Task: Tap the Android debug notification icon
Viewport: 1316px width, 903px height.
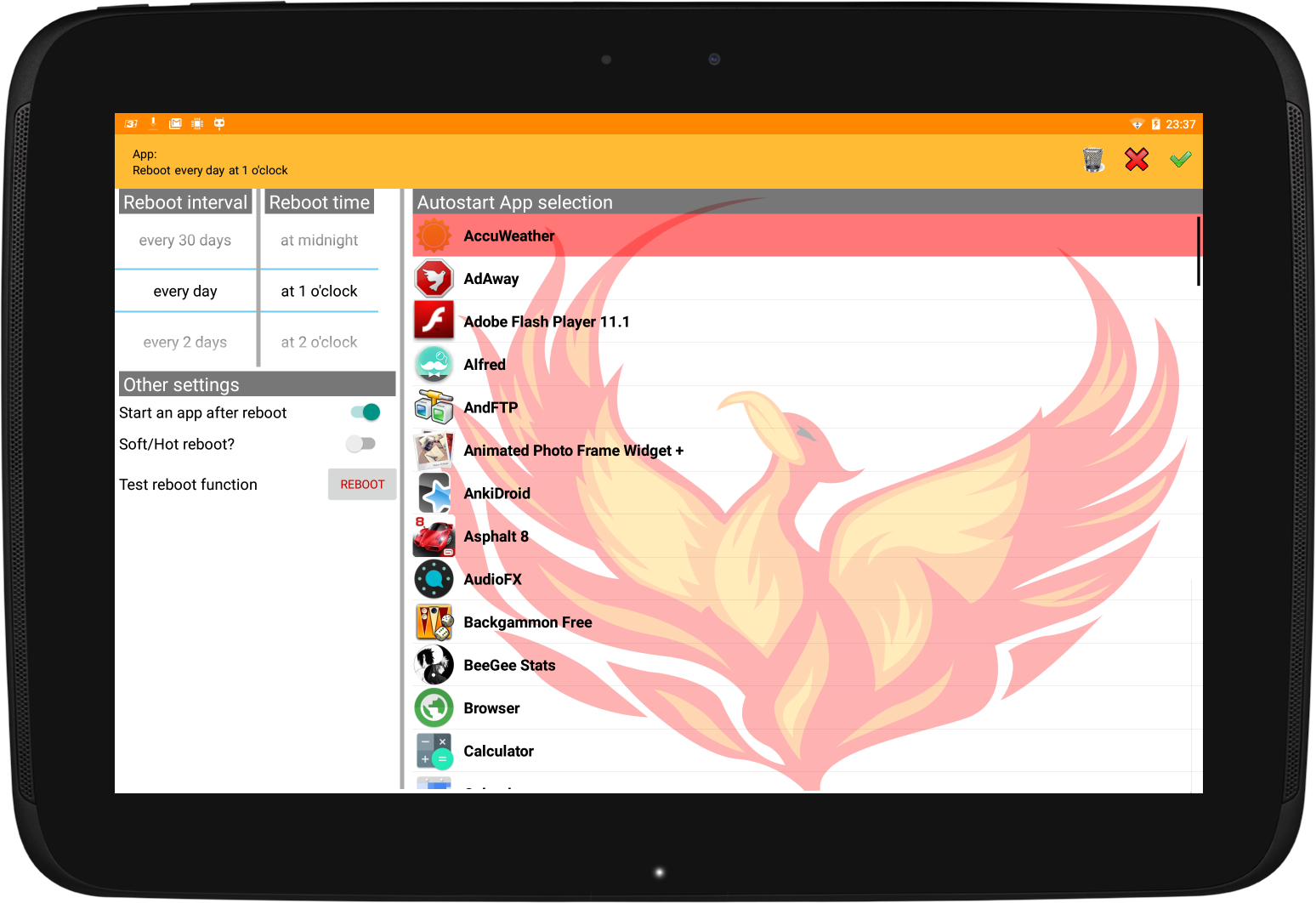Action: coord(219,124)
